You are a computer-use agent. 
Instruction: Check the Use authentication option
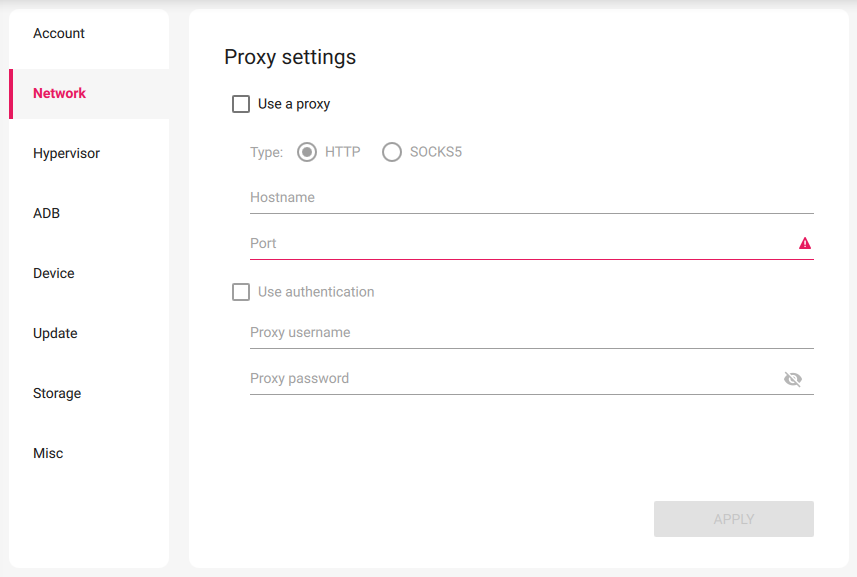241,291
